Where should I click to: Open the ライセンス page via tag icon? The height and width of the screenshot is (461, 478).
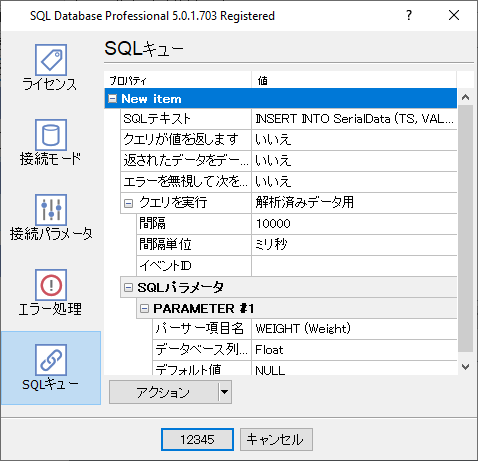point(51,60)
